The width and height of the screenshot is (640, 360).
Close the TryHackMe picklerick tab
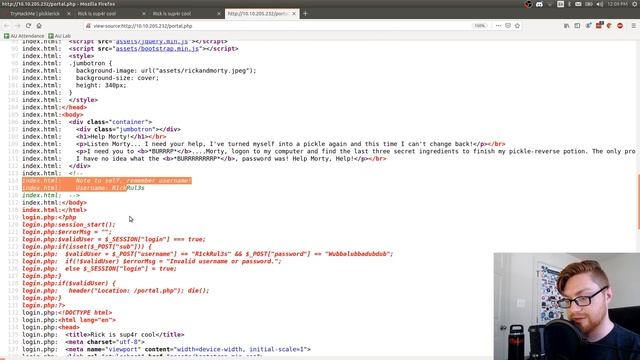coord(68,13)
